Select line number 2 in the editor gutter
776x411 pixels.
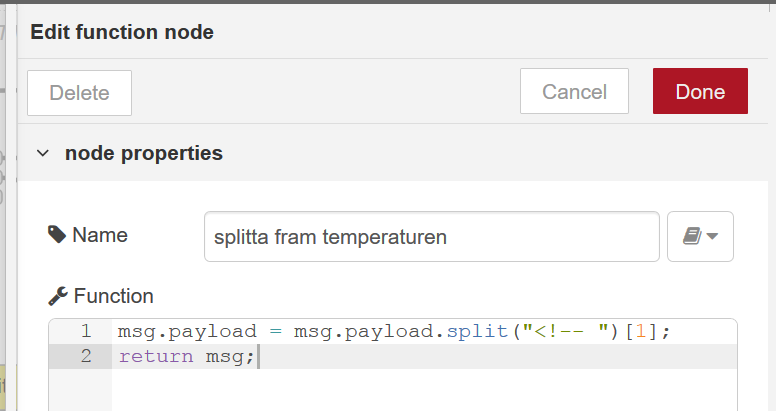[86, 356]
